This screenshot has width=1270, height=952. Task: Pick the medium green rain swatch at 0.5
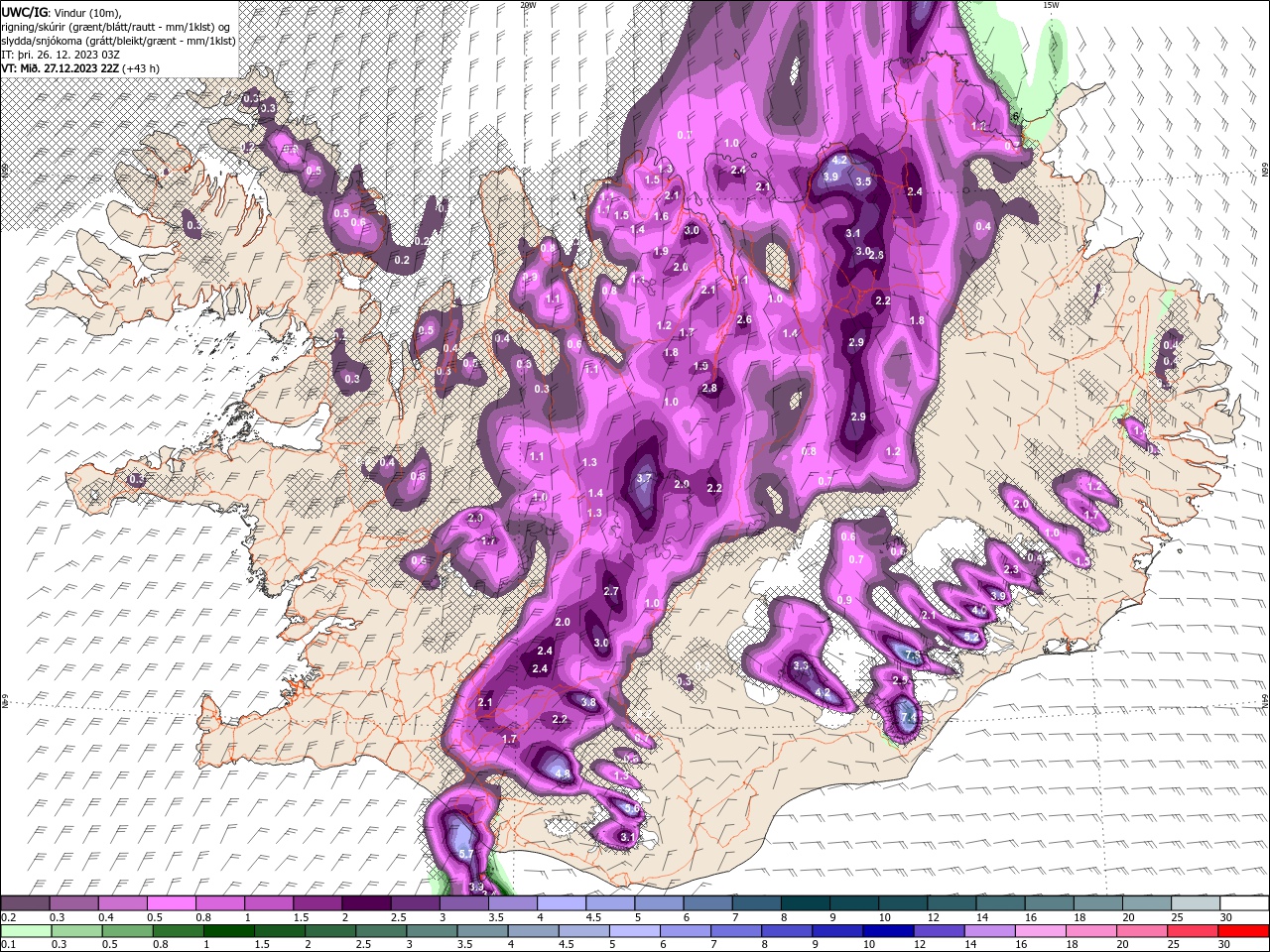(126, 931)
